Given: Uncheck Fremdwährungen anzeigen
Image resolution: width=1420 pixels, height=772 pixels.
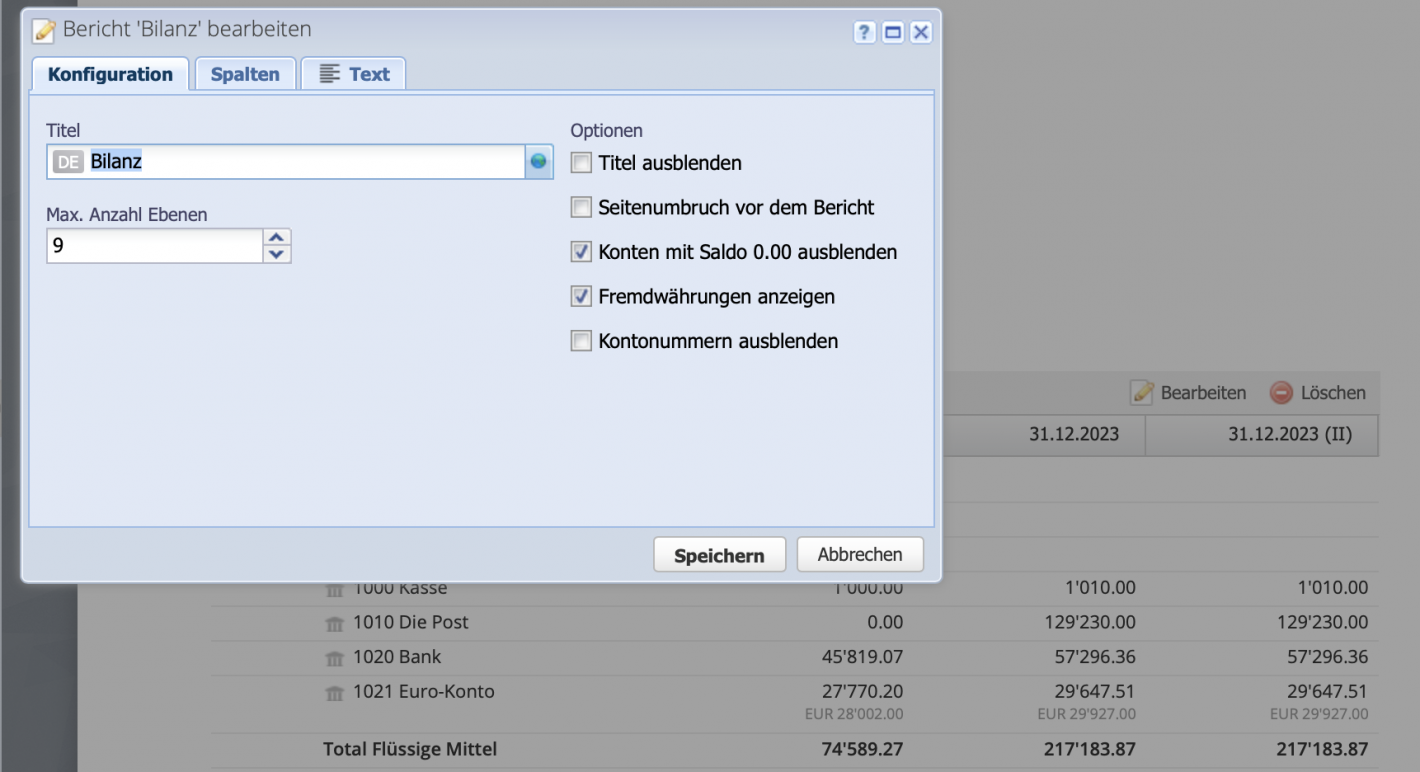Looking at the screenshot, I should [x=580, y=296].
